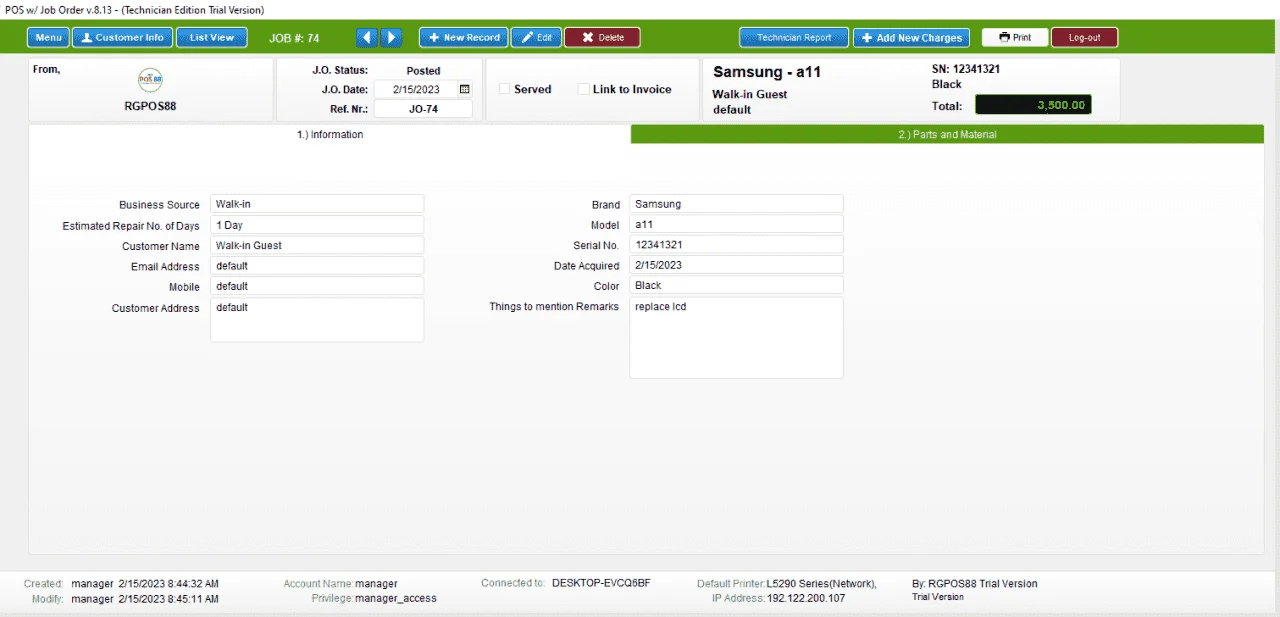Edit the current job order

pyautogui.click(x=536, y=37)
